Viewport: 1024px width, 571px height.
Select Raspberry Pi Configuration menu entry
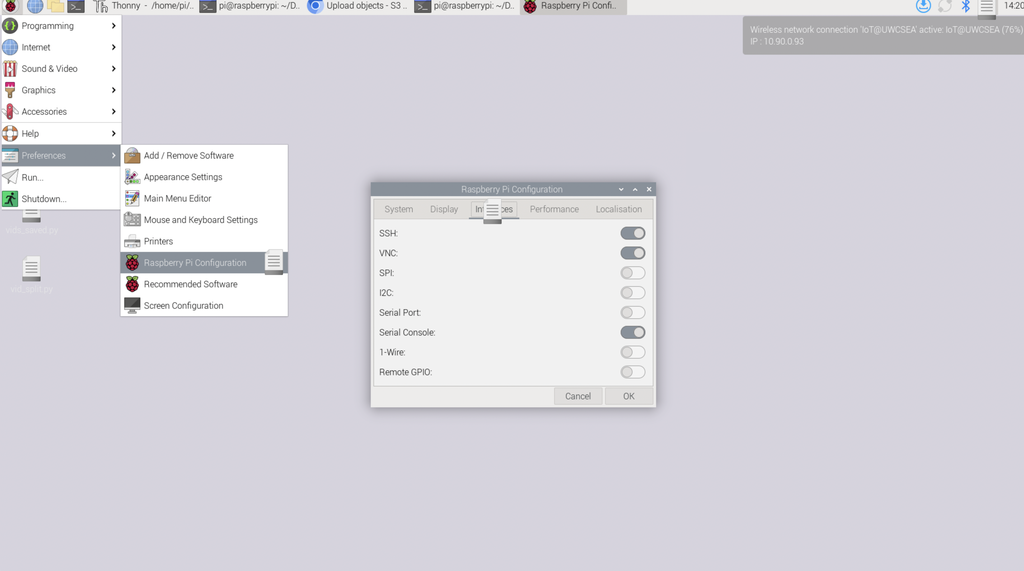[x=204, y=263]
